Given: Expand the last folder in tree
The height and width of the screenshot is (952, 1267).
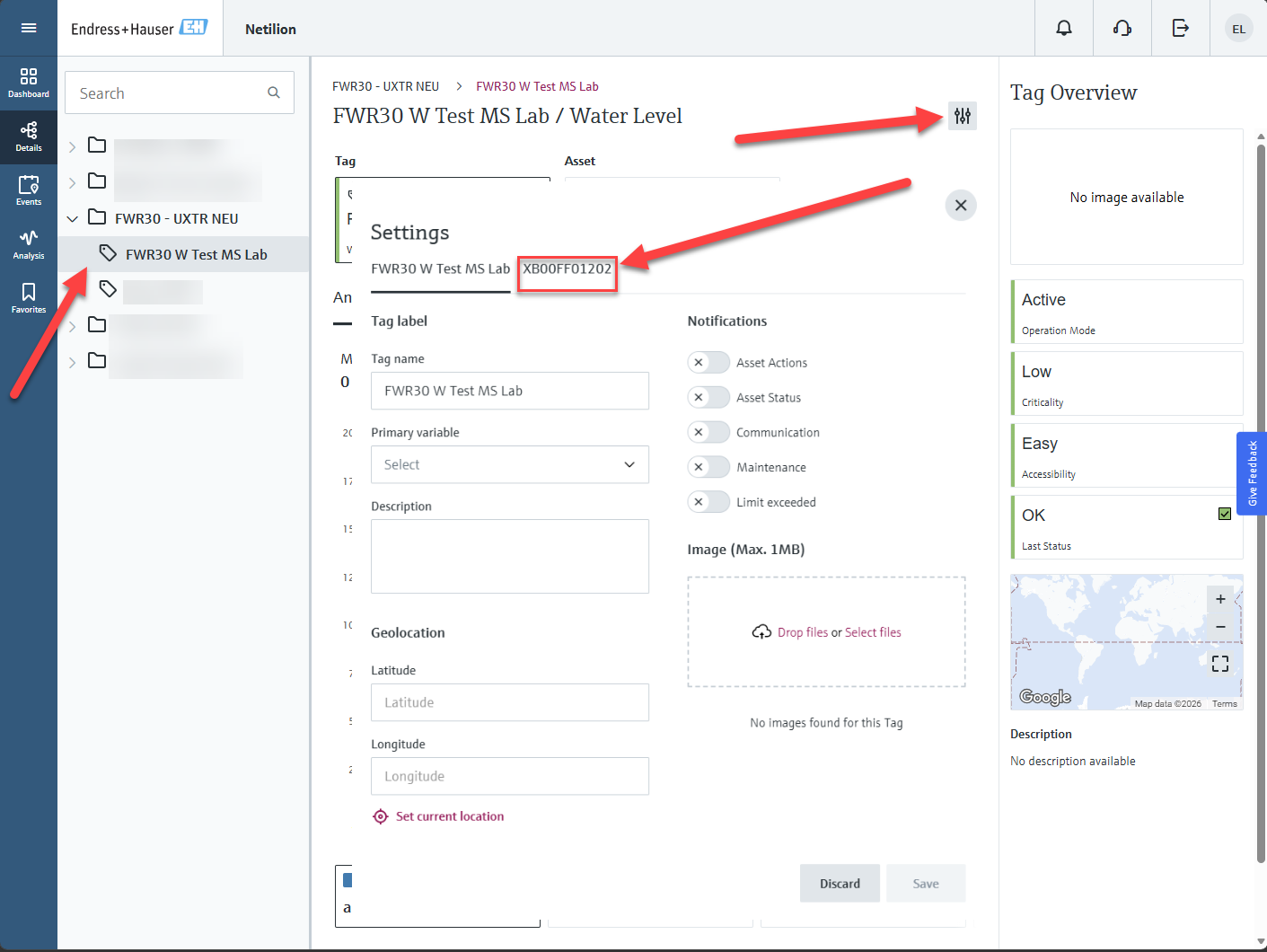Looking at the screenshot, I should [73, 362].
